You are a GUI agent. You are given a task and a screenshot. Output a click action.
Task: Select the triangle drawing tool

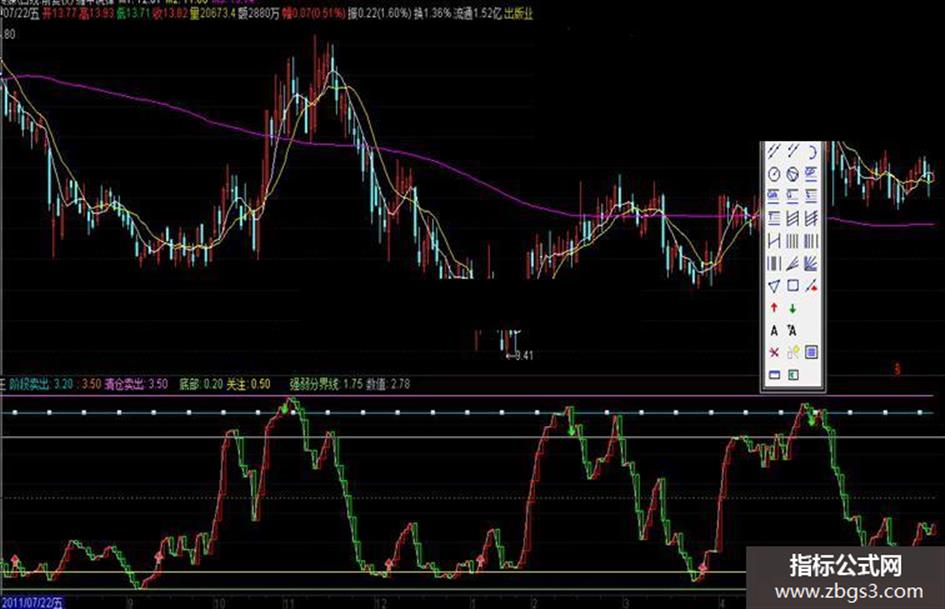click(774, 286)
